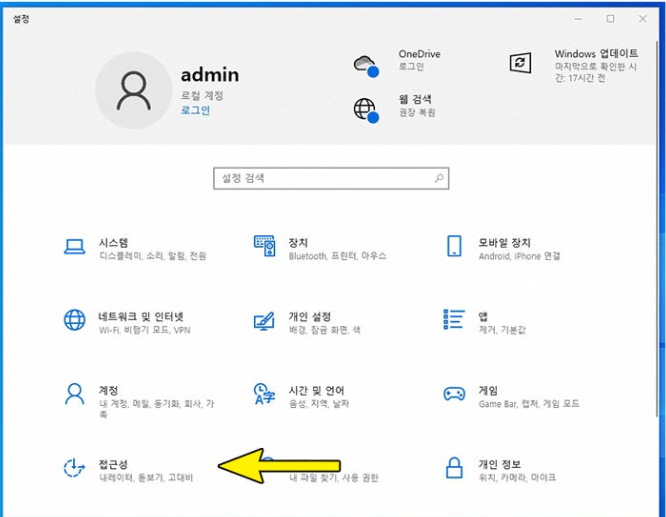Screen dimensions: 666x517
Task: Select the 모바일 장치 category title
Action: coord(505,243)
